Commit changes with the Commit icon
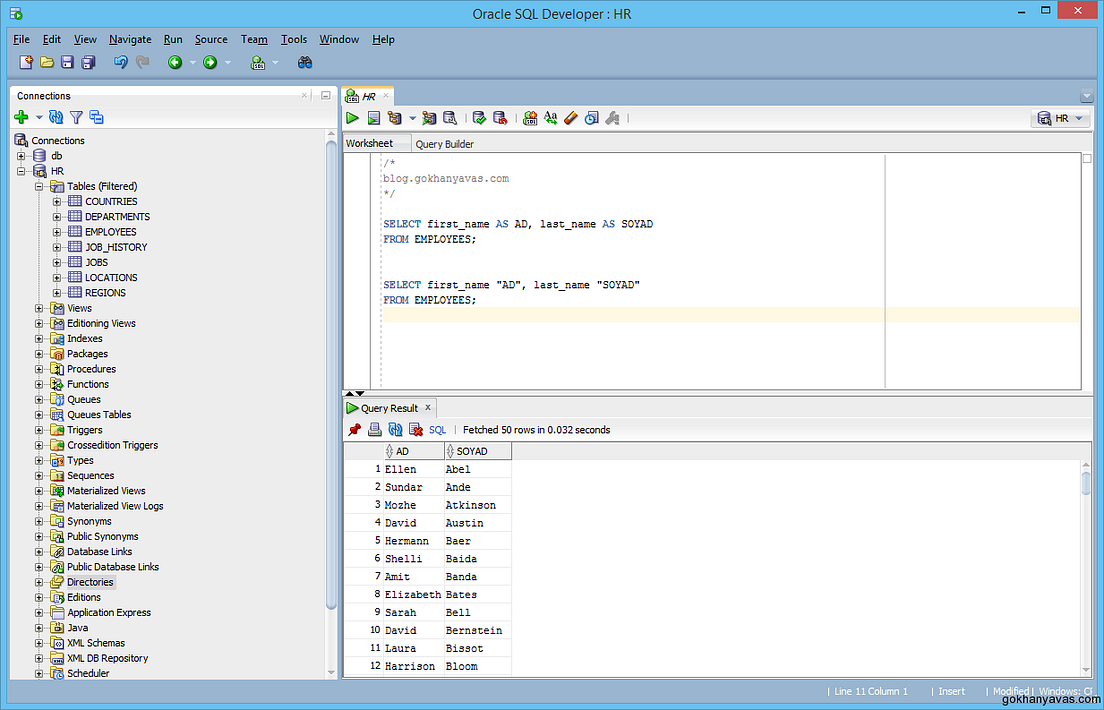Screen dimensions: 1104x710 coord(479,118)
